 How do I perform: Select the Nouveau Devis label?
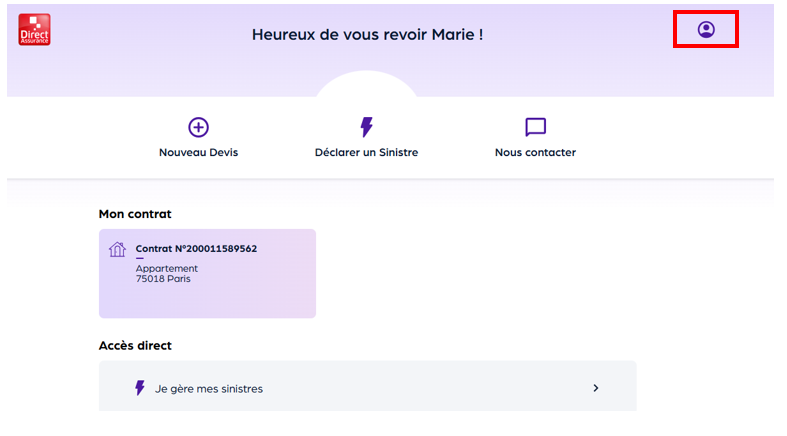198,153
